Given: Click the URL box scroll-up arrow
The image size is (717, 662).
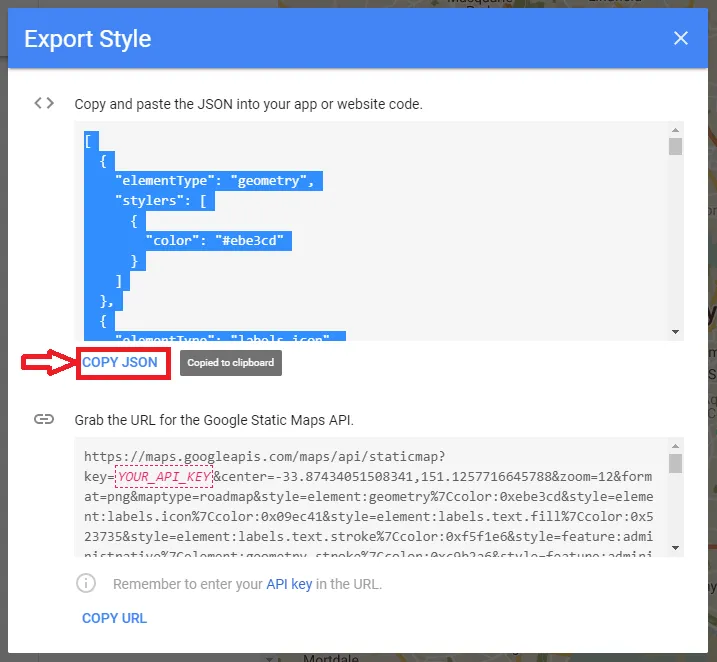Looking at the screenshot, I should 676,446.
